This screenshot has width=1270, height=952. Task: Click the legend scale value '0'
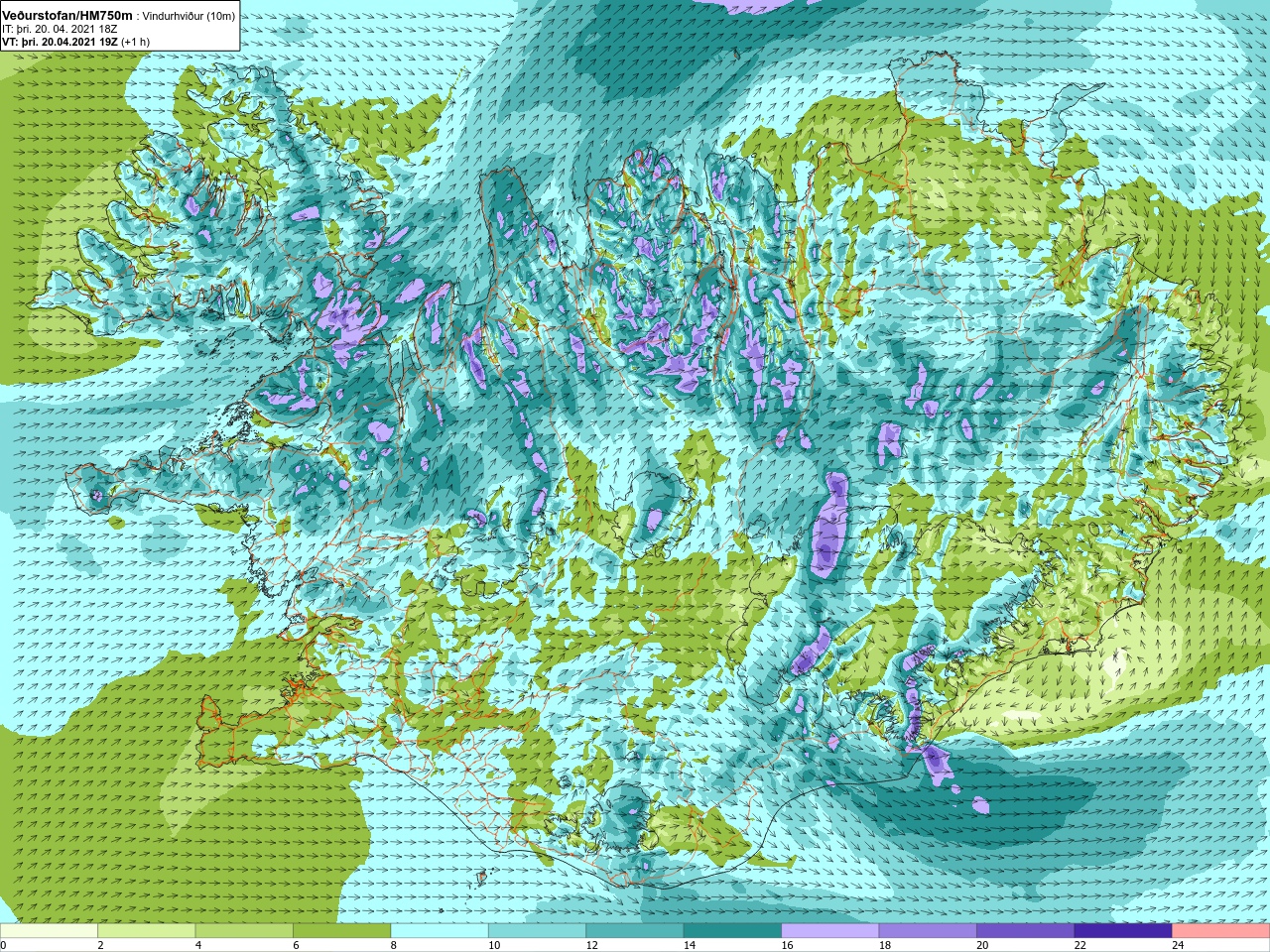click(x=3, y=945)
